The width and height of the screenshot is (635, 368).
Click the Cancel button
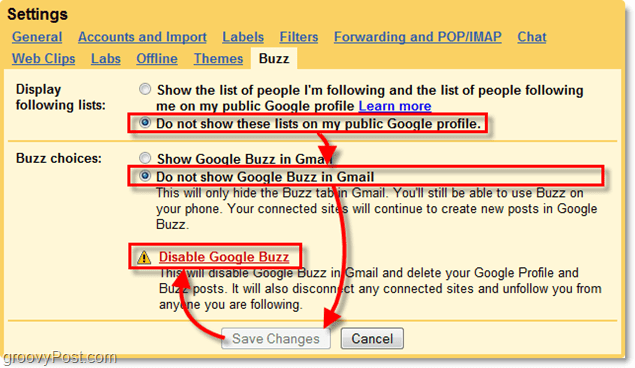pyautogui.click(x=372, y=338)
